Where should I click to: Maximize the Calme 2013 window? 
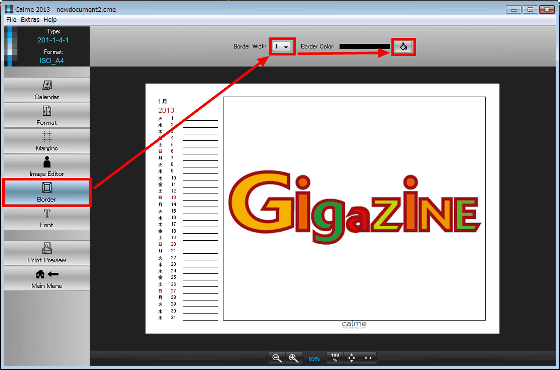(x=530, y=10)
